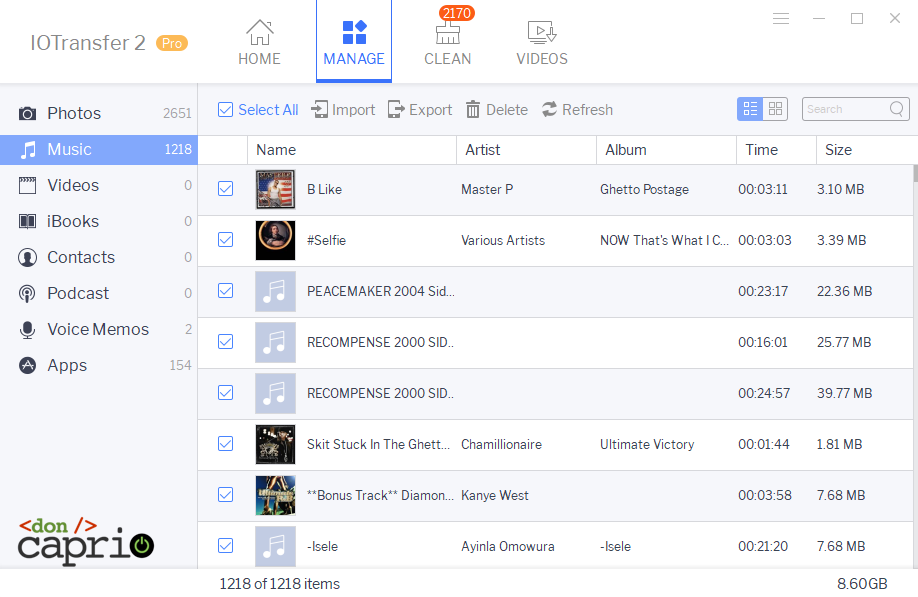Click the iBooks book icon
Screen dimensions: 918x597
[27, 221]
